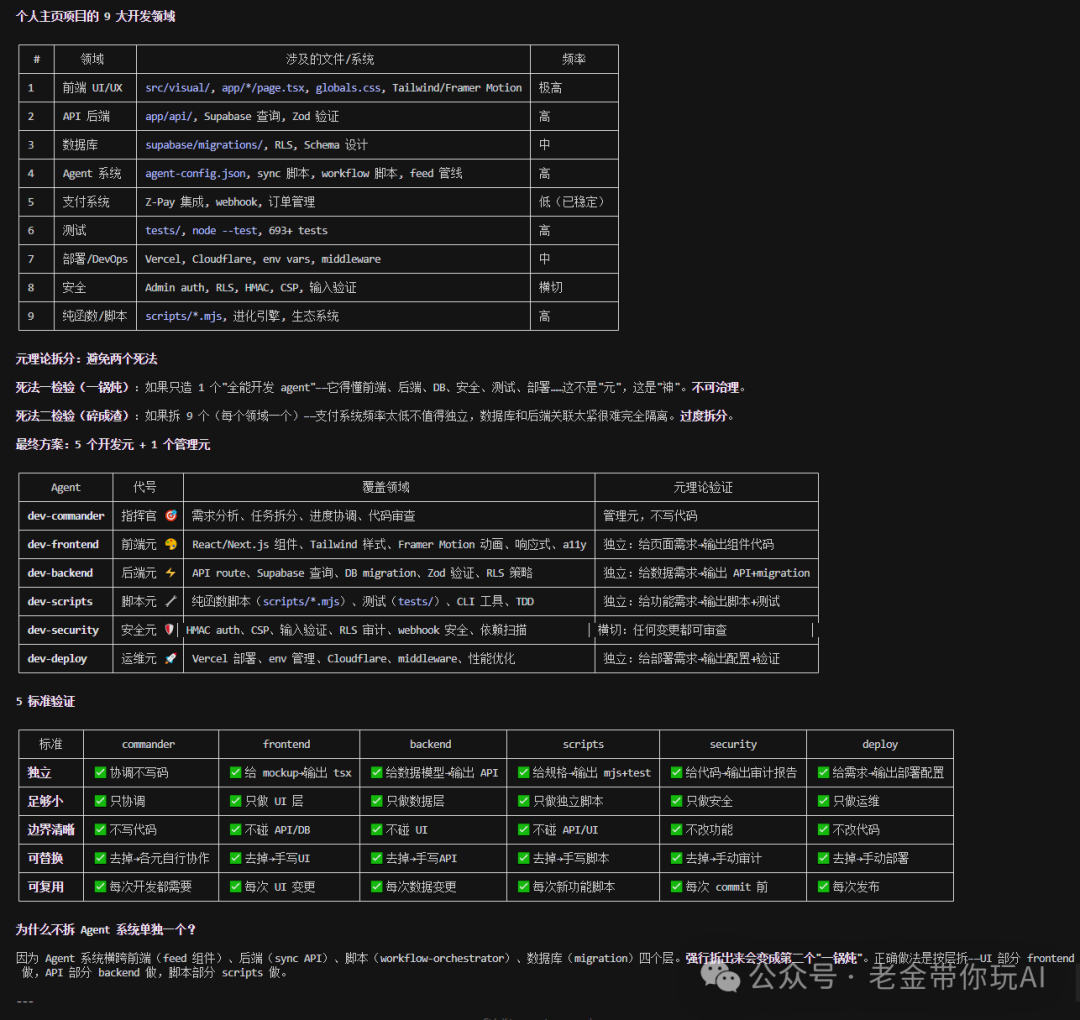Select the 领域 column header

92,59
